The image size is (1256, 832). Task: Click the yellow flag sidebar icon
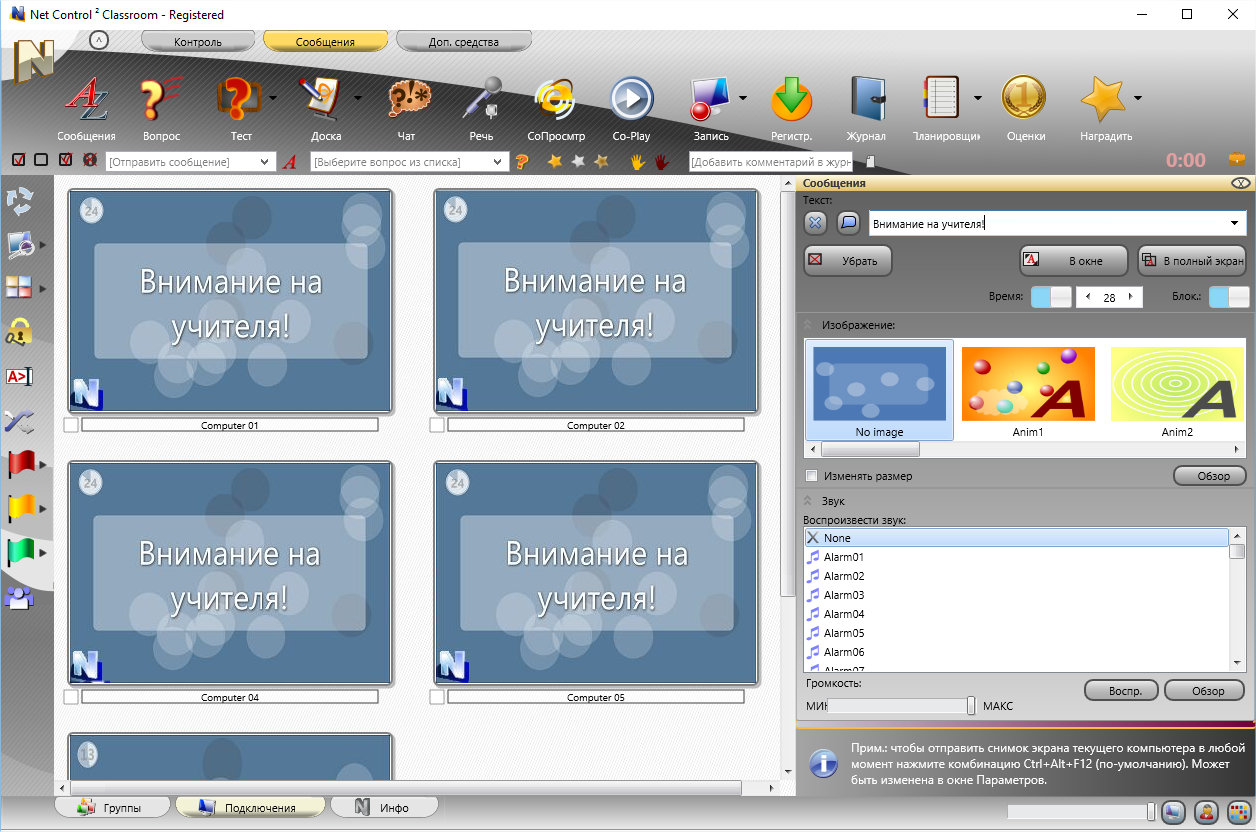pos(21,508)
